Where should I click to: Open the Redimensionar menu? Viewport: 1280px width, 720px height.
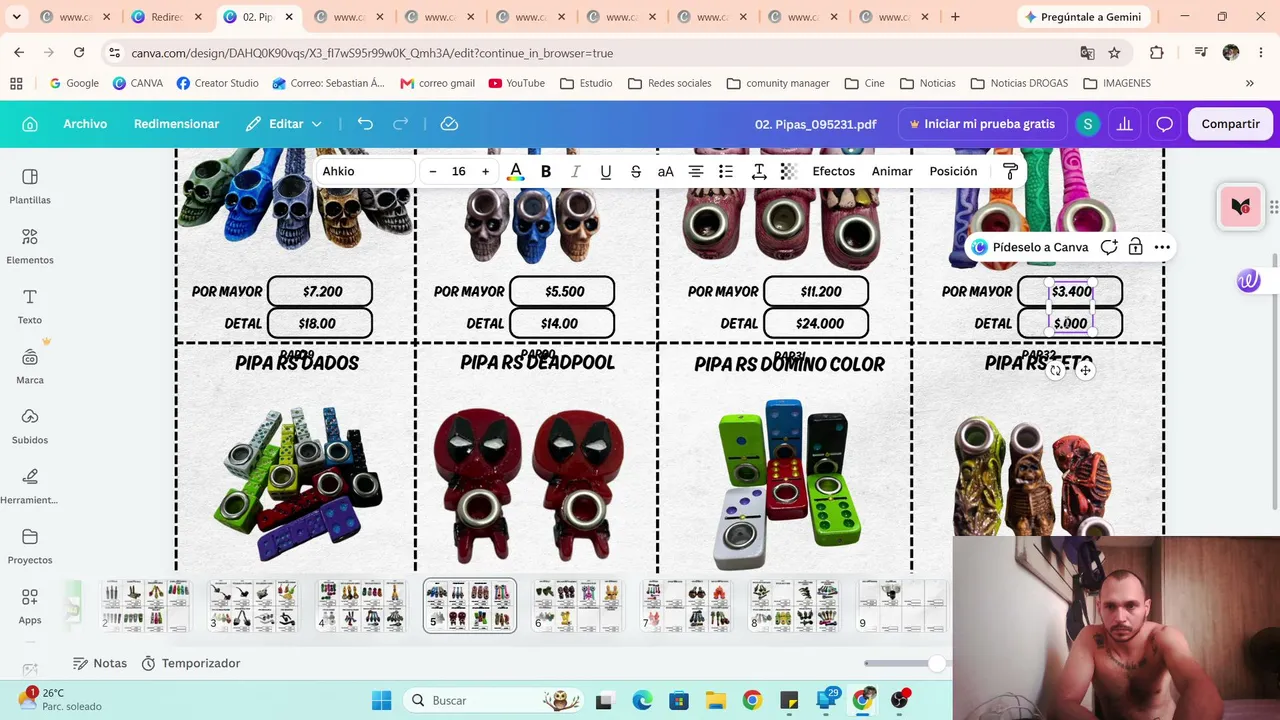point(176,124)
